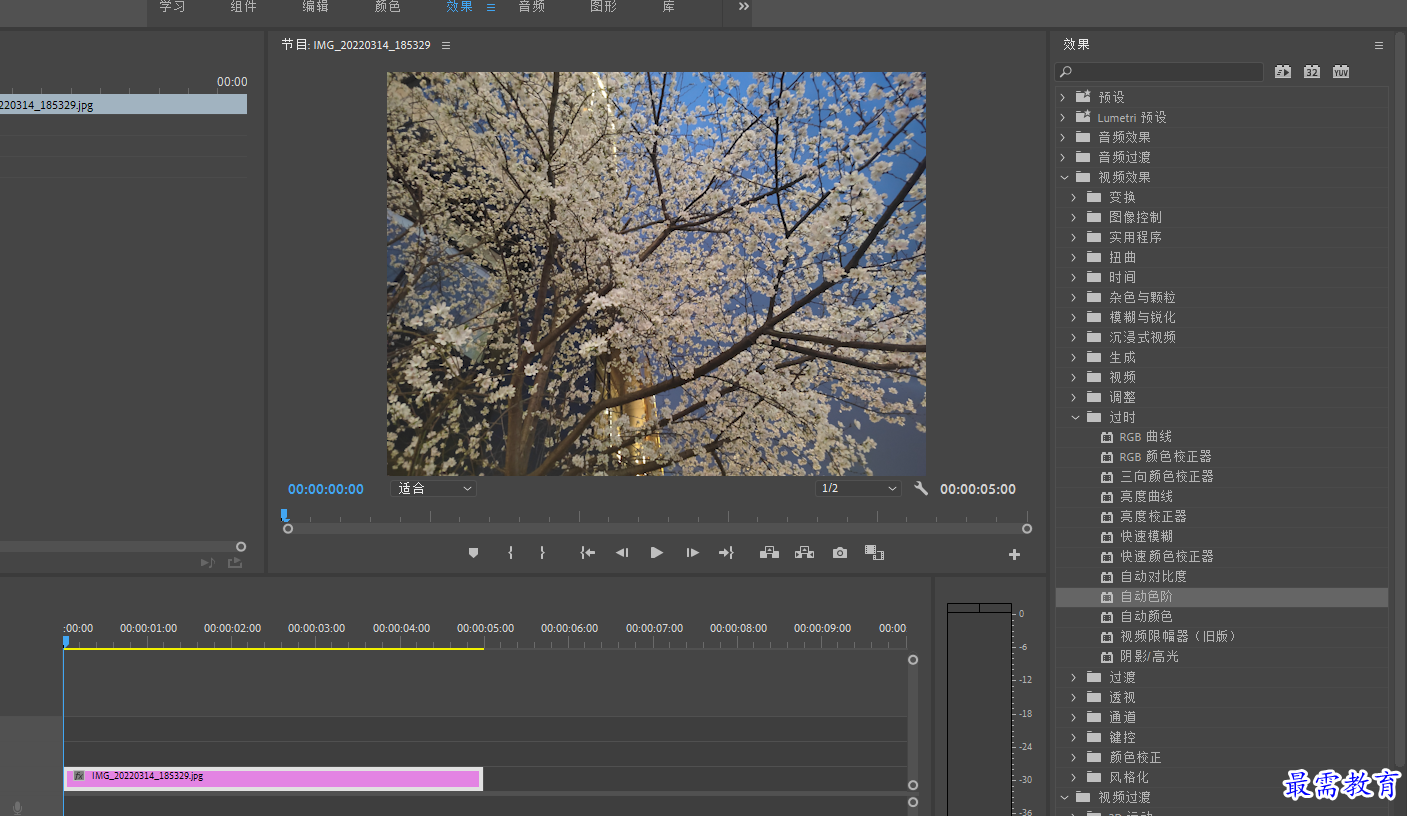This screenshot has height=816, width=1407.
Task: Click the blue playhead in program monitor
Action: coord(284,515)
